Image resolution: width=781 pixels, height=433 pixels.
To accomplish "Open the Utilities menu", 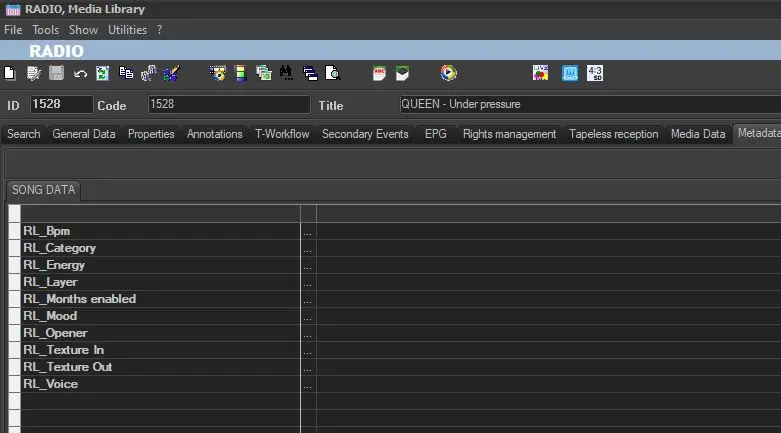I will click(127, 30).
